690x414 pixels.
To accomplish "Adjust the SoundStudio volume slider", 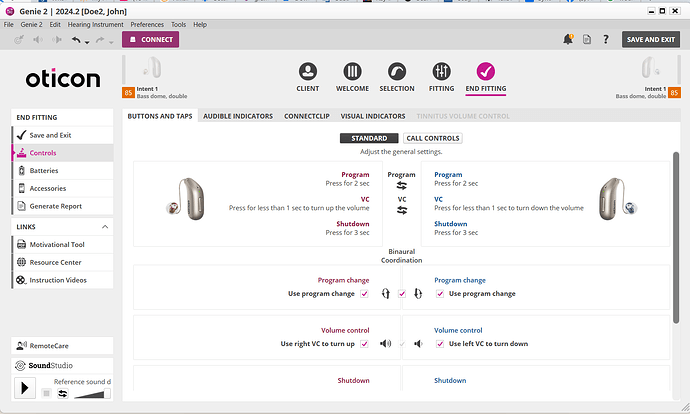I will click(x=92, y=394).
